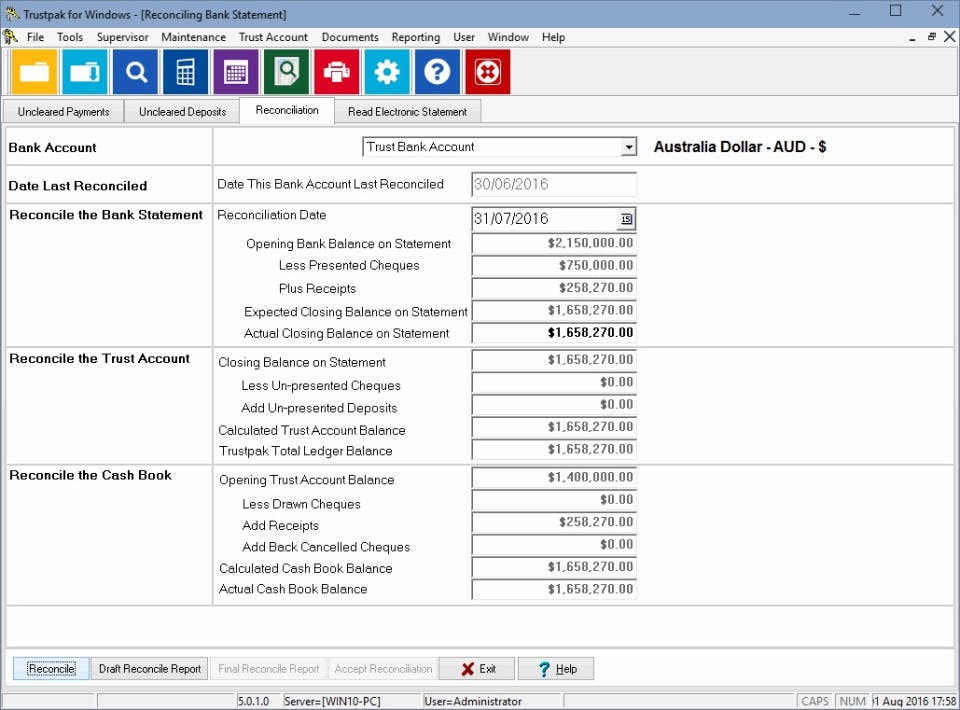Open the Documents menu

[350, 37]
